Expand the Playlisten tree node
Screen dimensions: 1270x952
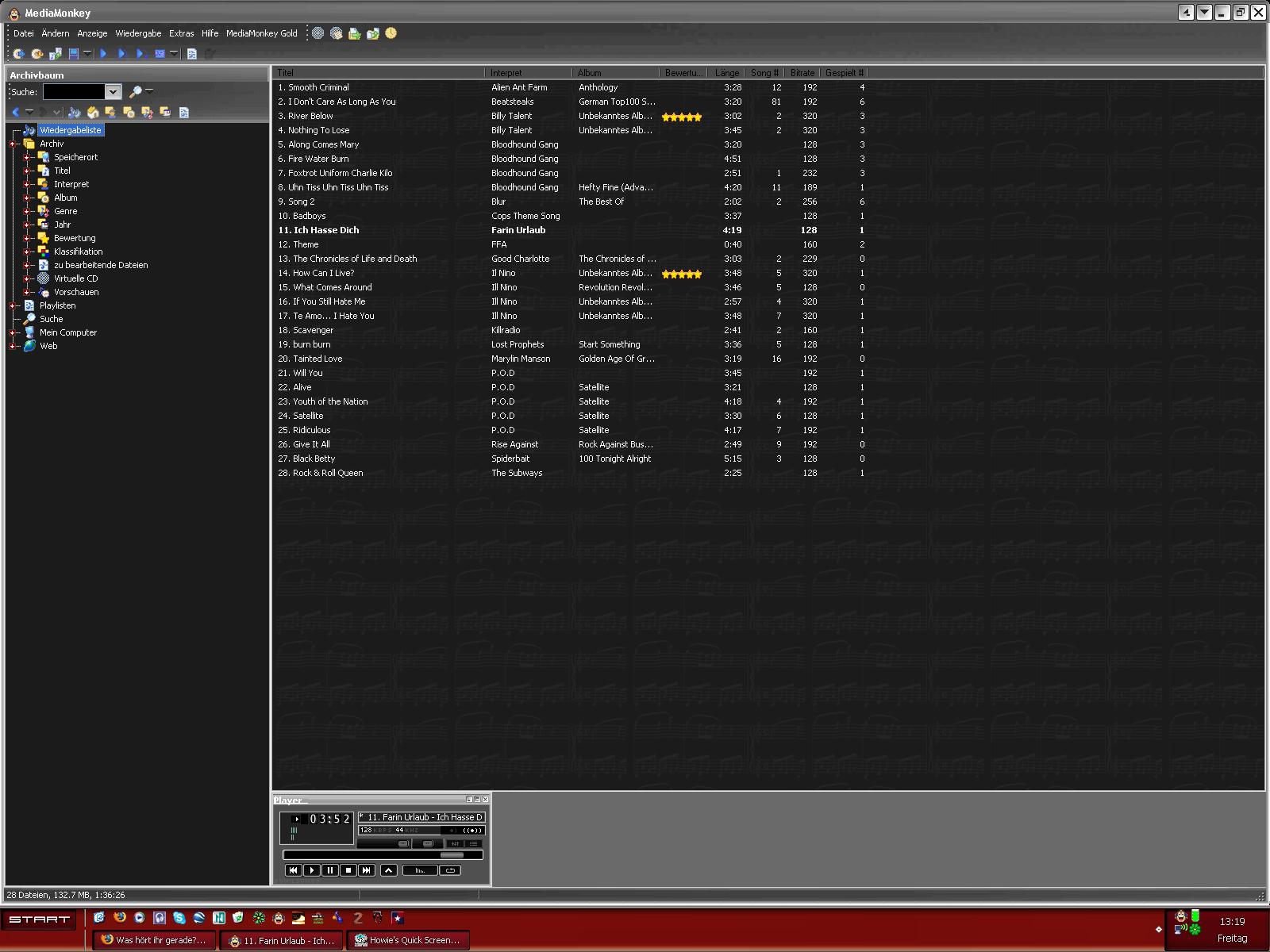pos(13,305)
